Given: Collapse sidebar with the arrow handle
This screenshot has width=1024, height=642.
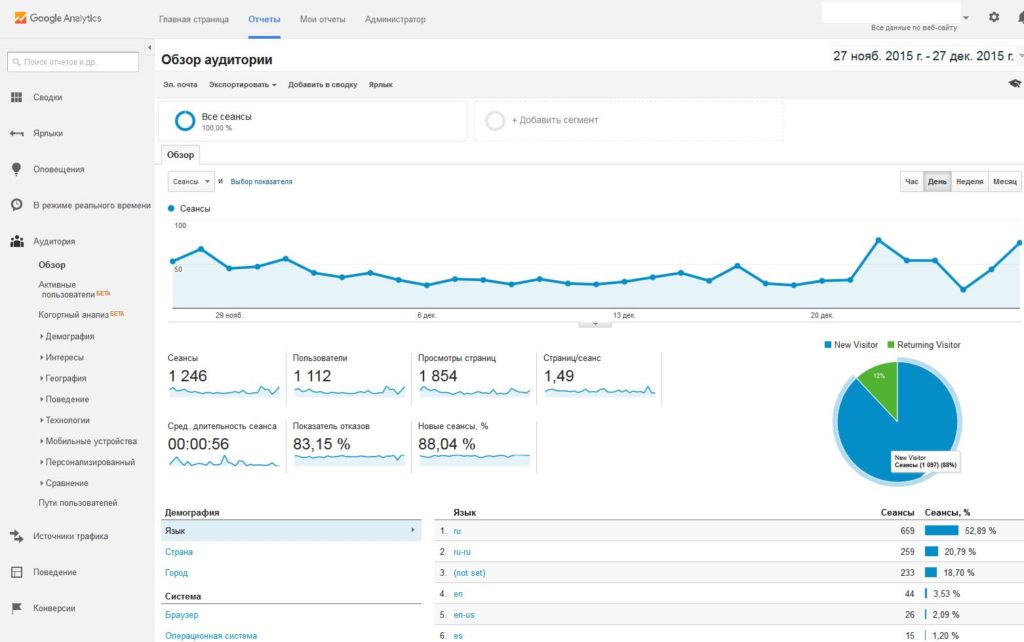Looking at the screenshot, I should pyautogui.click(x=149, y=48).
